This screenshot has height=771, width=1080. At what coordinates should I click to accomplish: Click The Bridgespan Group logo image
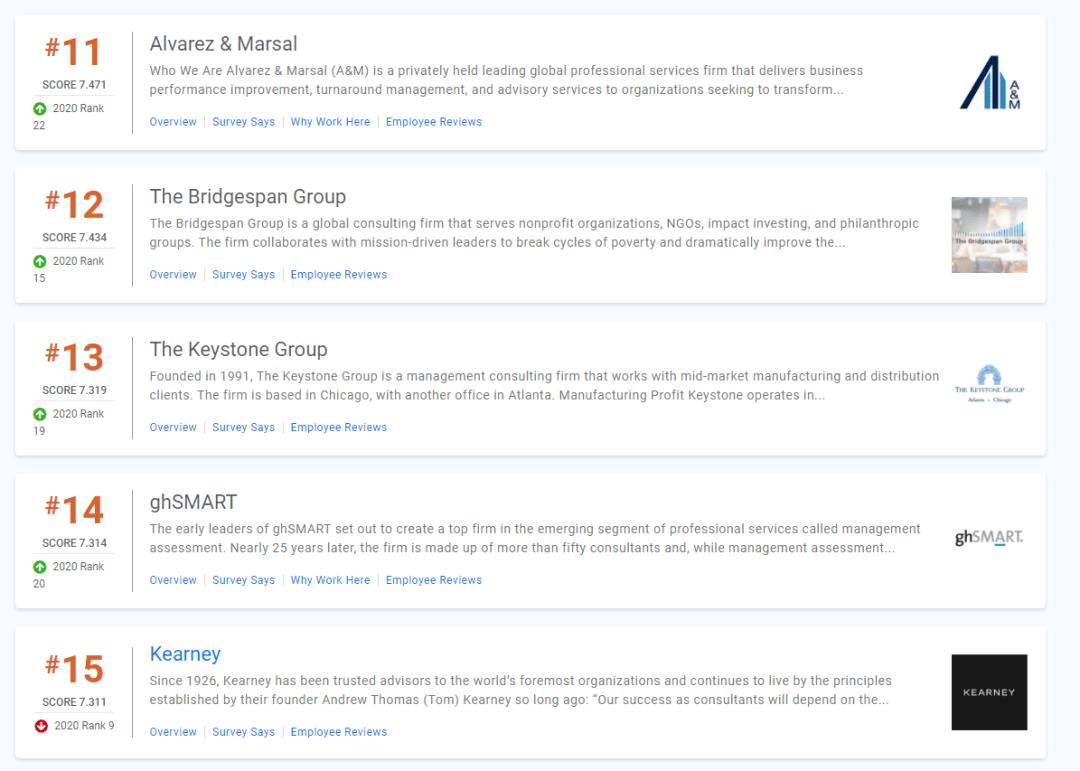pos(989,235)
